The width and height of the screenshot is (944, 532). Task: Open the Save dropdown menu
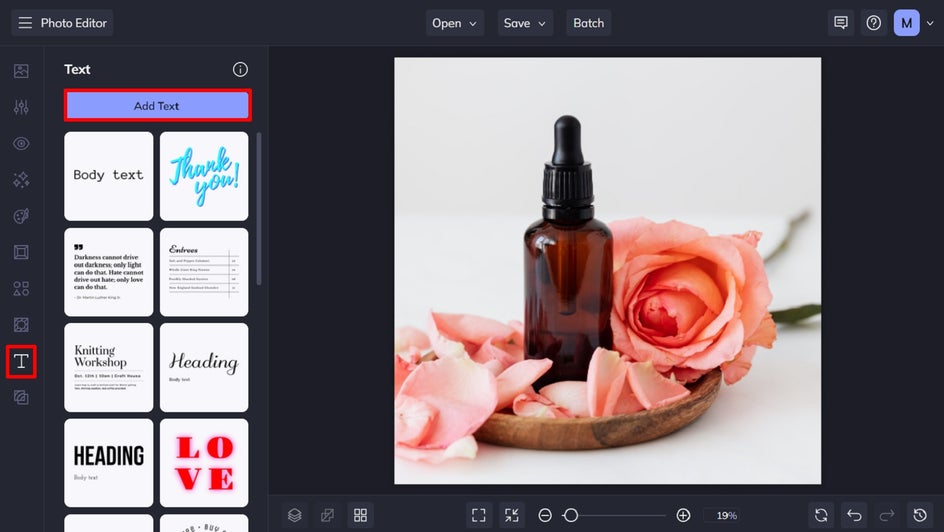point(525,23)
